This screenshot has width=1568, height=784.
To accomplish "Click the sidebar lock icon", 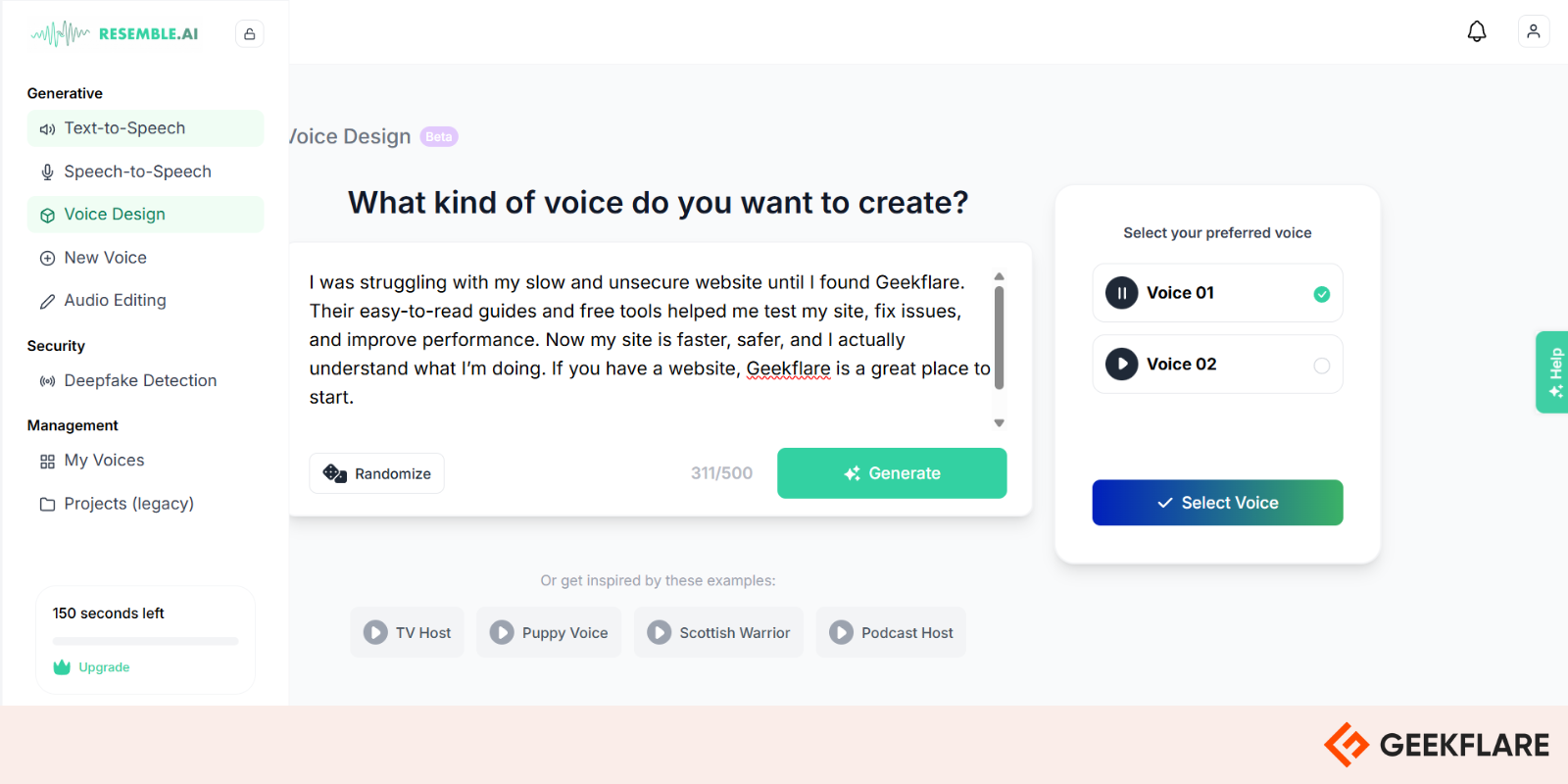I will [250, 34].
